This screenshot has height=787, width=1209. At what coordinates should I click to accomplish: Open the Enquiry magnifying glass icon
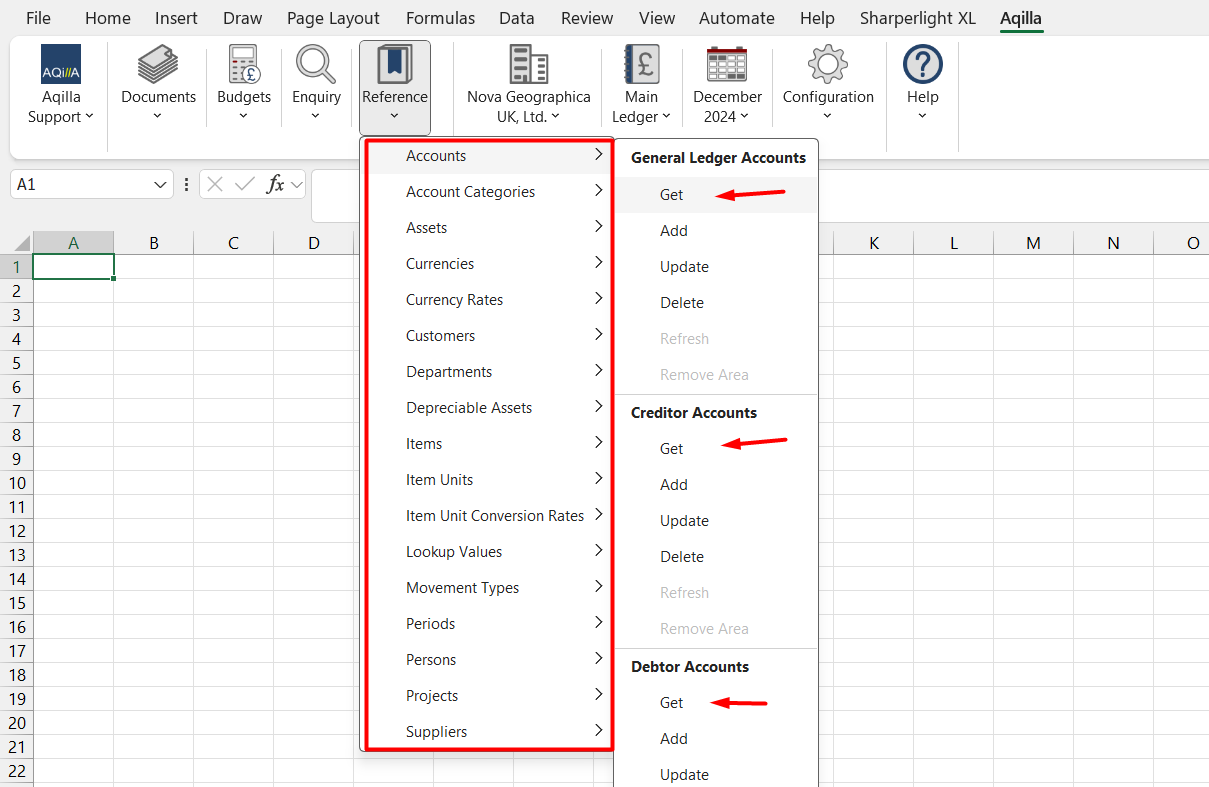[316, 64]
